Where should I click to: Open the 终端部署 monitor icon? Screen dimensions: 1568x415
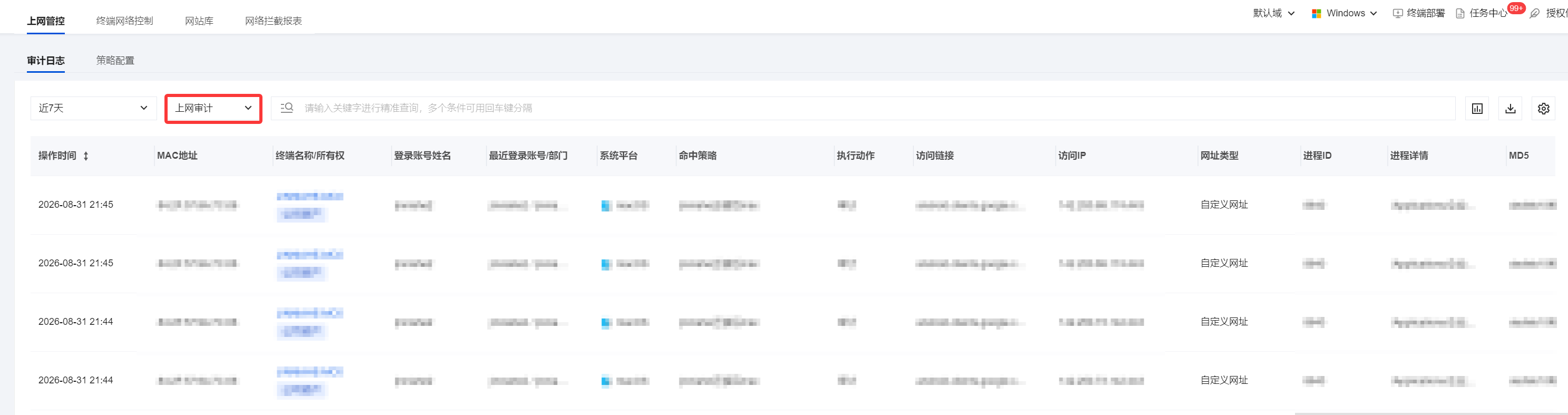tap(1398, 13)
